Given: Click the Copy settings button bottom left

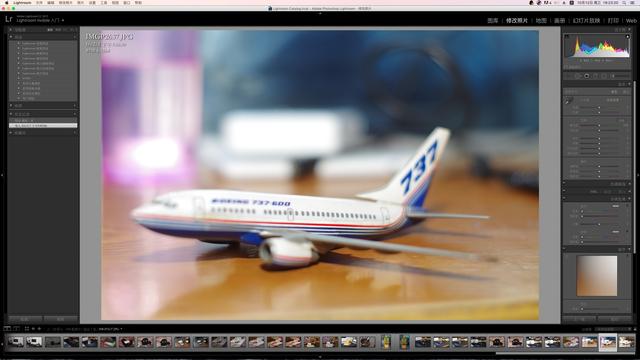Looking at the screenshot, I should pos(25,319).
